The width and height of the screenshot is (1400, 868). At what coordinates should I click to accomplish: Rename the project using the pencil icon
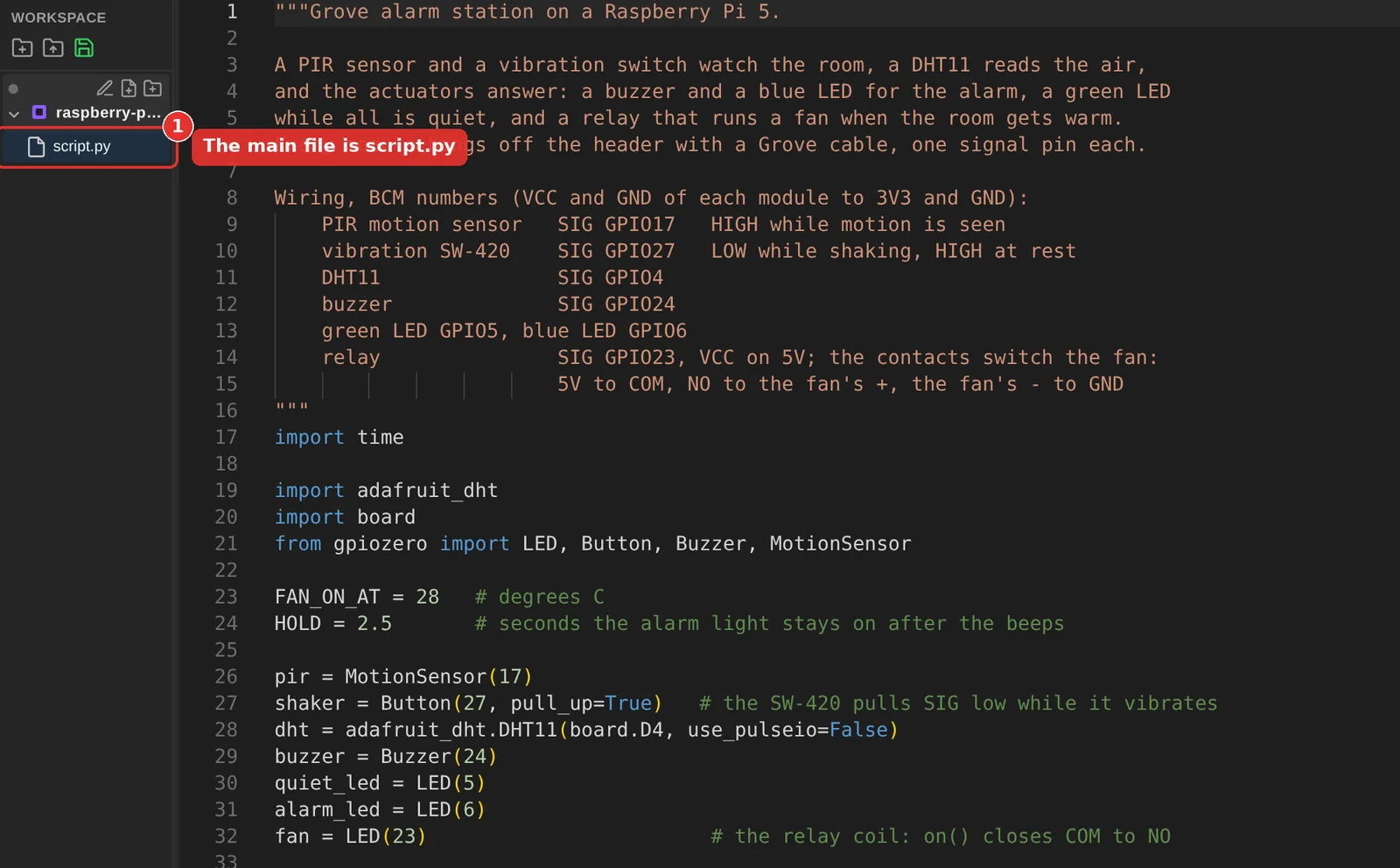[104, 88]
